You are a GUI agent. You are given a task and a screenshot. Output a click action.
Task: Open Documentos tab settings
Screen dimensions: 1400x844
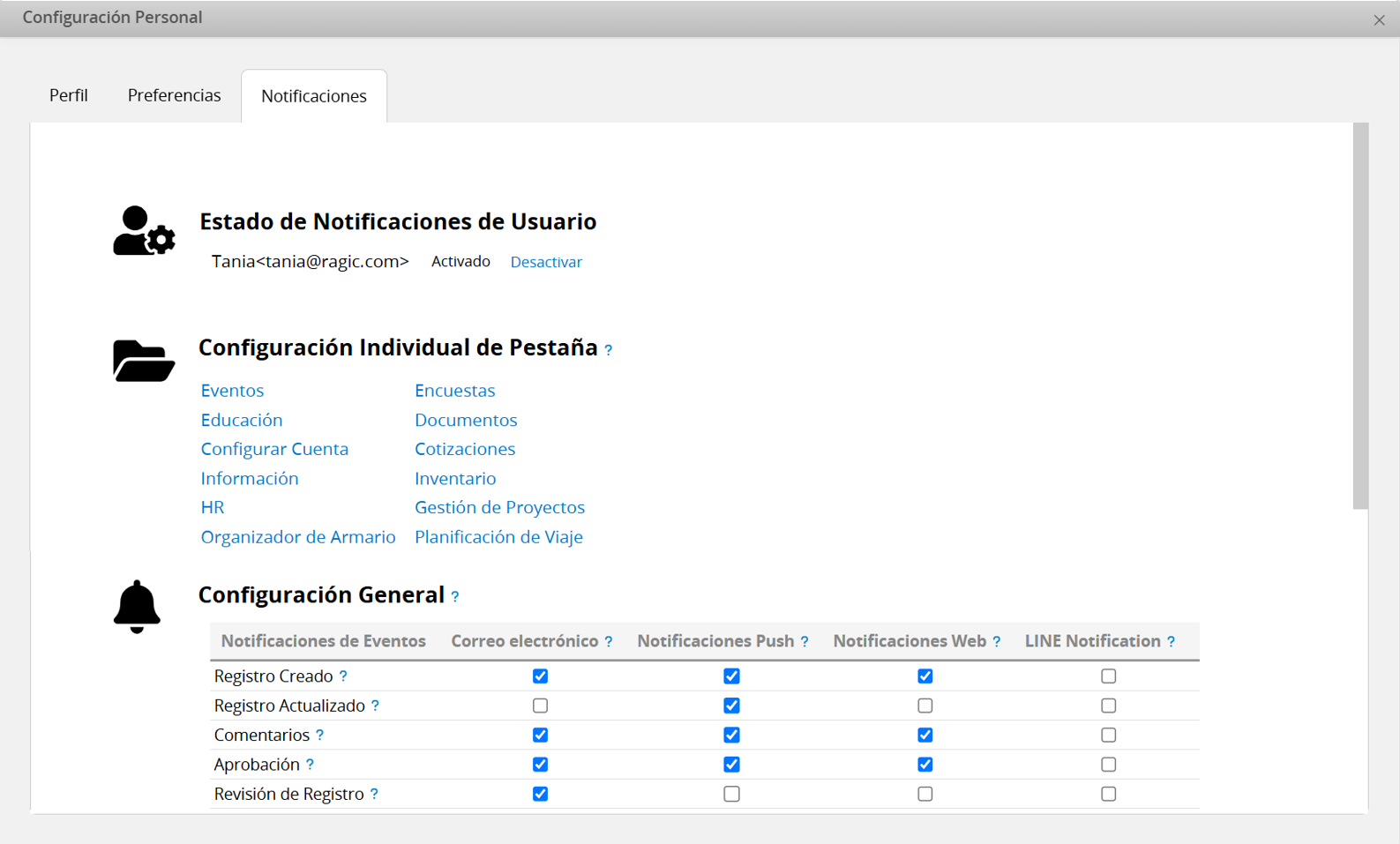click(x=466, y=420)
